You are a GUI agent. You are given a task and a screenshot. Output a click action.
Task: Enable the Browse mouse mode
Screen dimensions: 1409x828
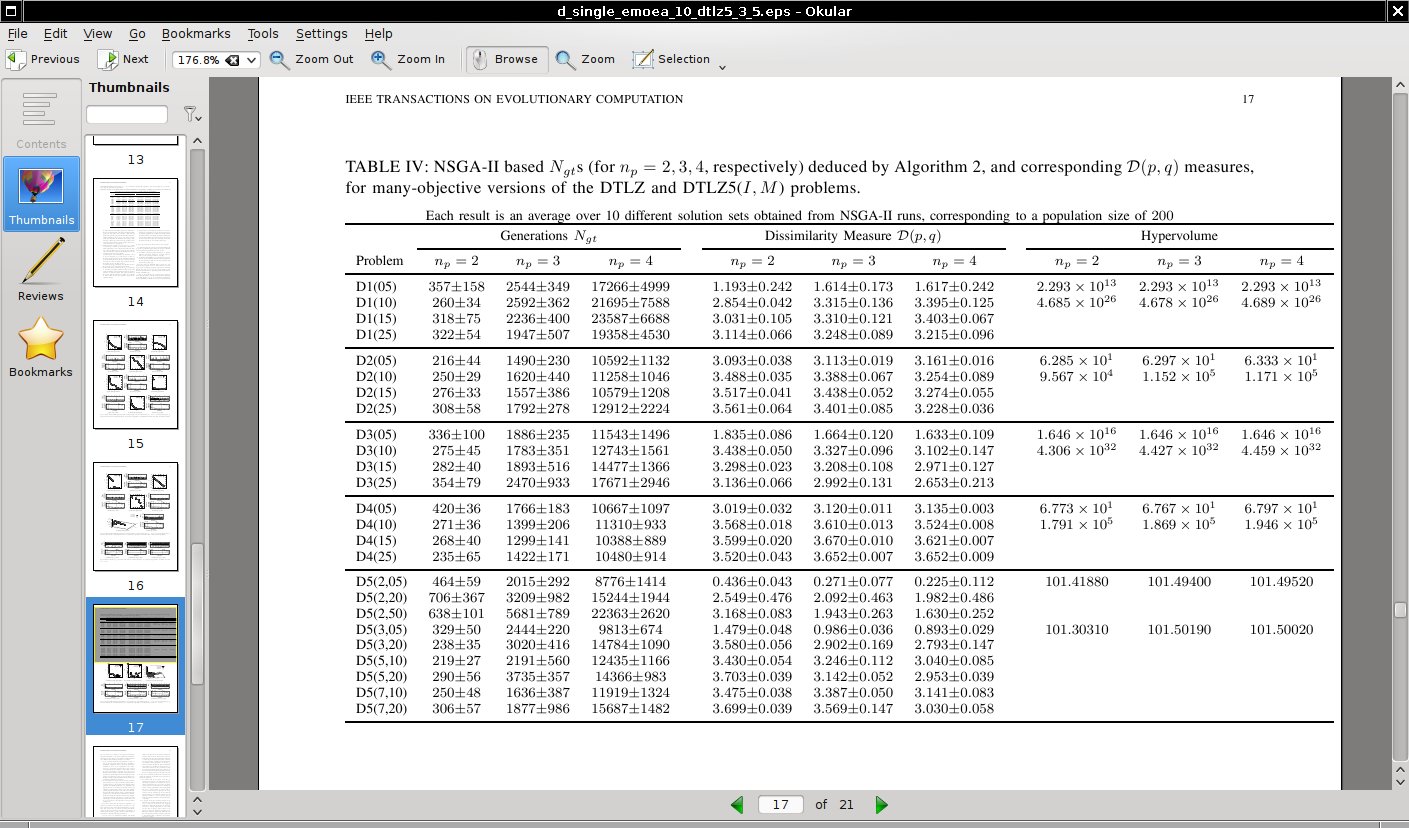(506, 59)
